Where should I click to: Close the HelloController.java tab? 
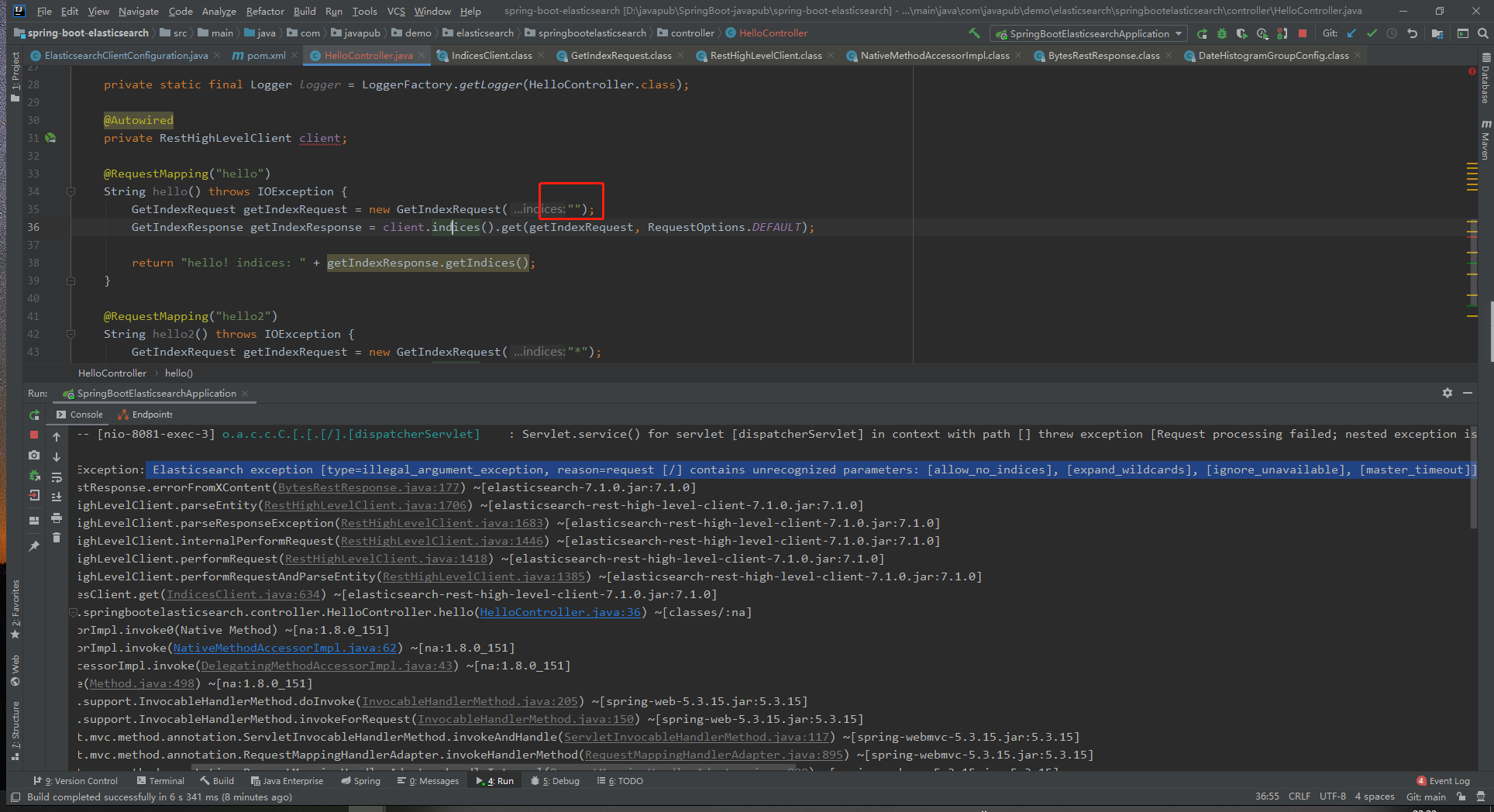click(422, 56)
